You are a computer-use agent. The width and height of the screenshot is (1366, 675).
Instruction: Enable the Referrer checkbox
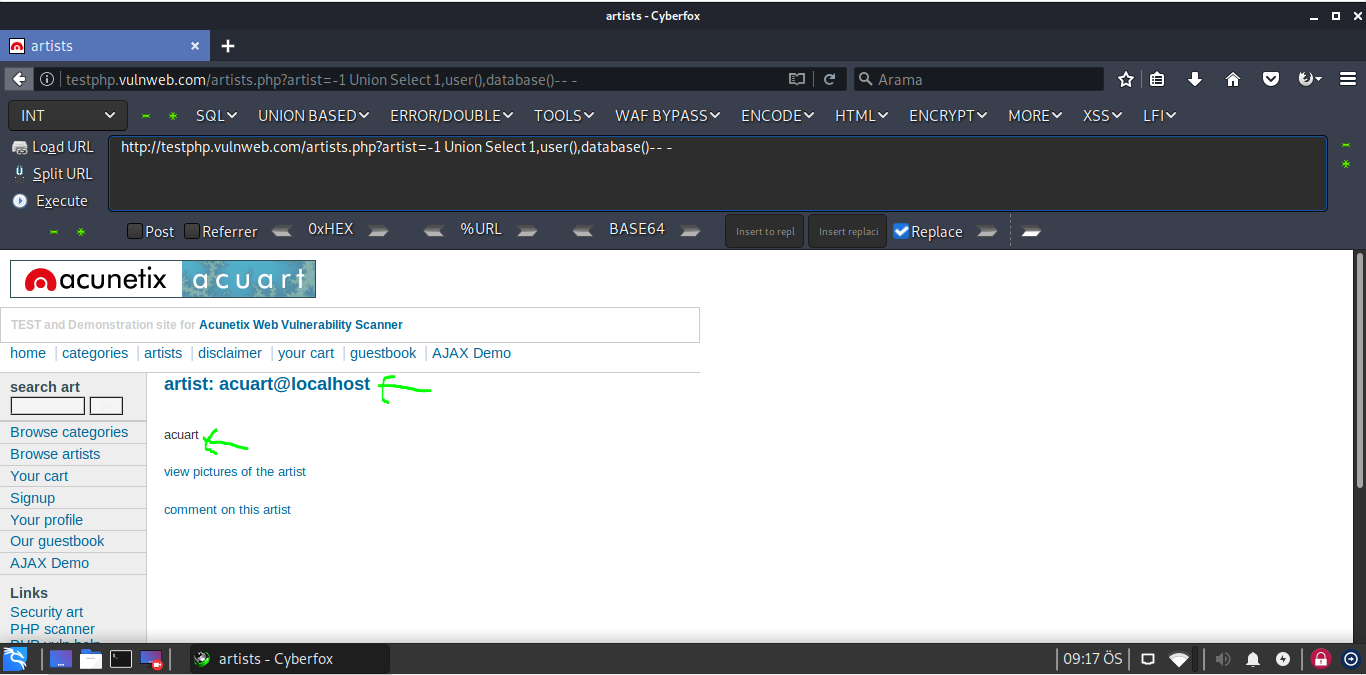pos(192,231)
